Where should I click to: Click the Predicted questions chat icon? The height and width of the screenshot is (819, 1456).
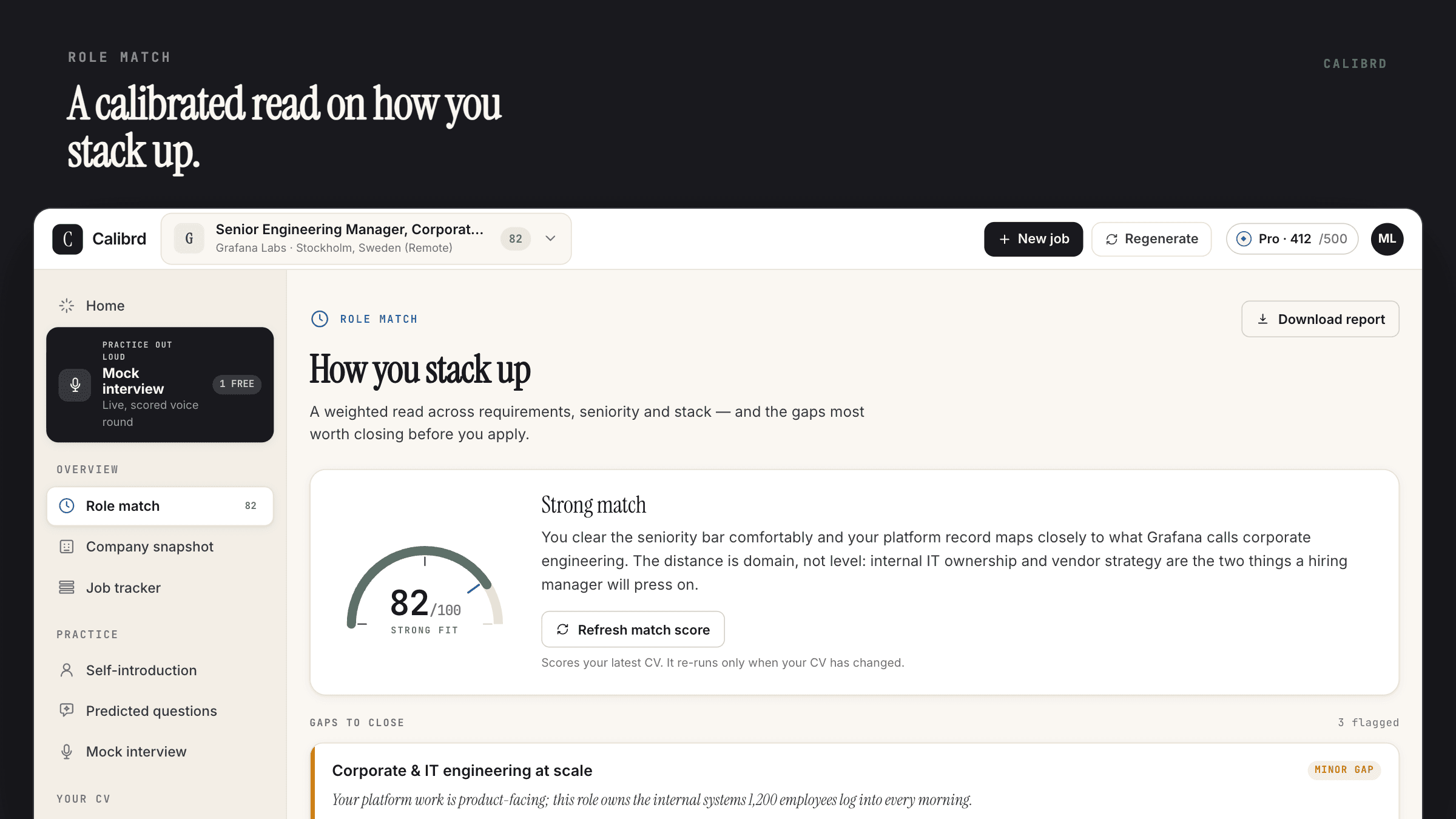pos(67,710)
